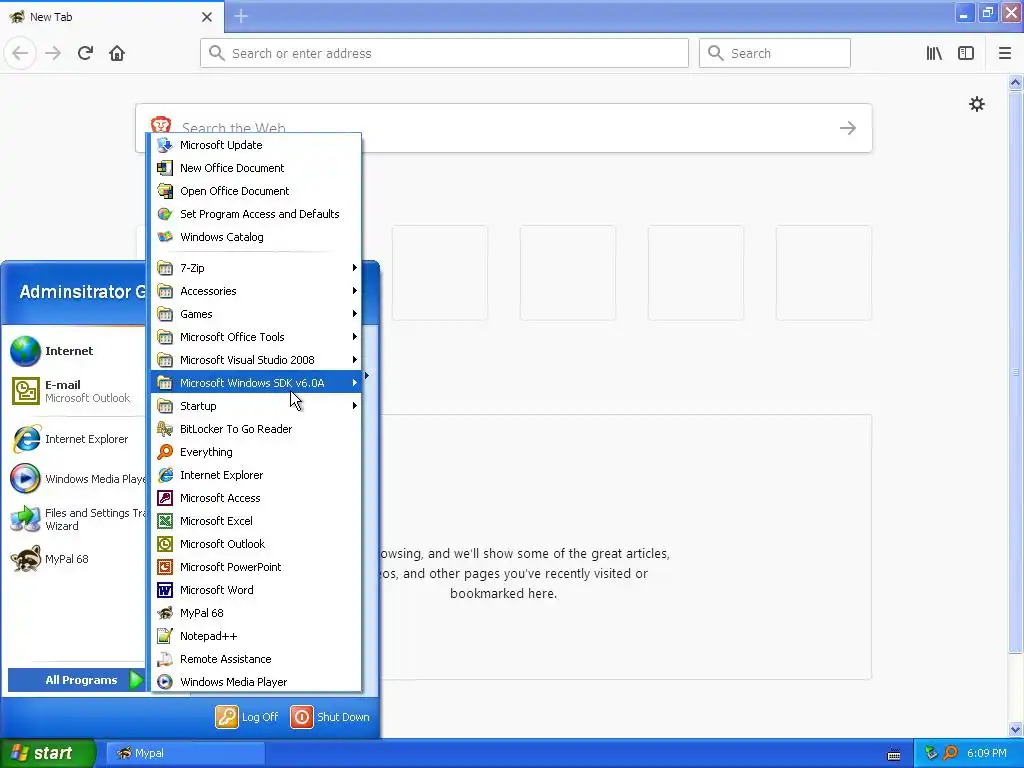The width and height of the screenshot is (1024, 768).
Task: Reload the current page
Action: click(85, 53)
